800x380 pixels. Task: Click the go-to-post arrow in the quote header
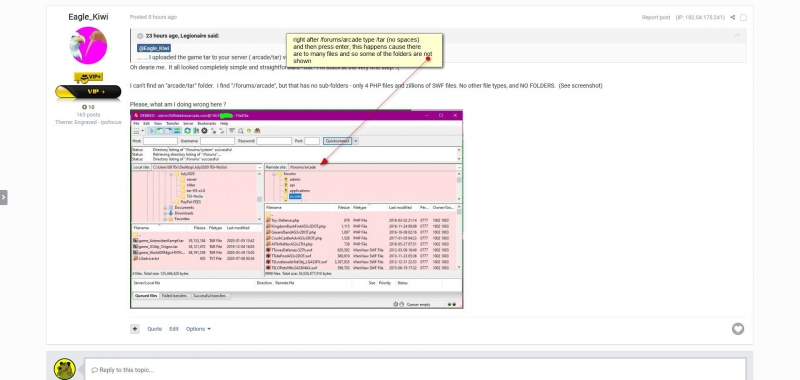click(x=737, y=36)
